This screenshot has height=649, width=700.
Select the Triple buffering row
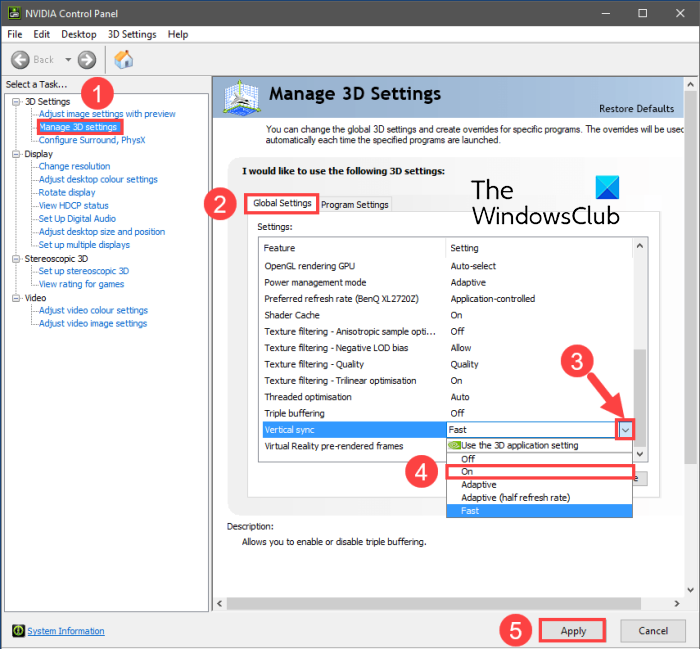[x=446, y=413]
